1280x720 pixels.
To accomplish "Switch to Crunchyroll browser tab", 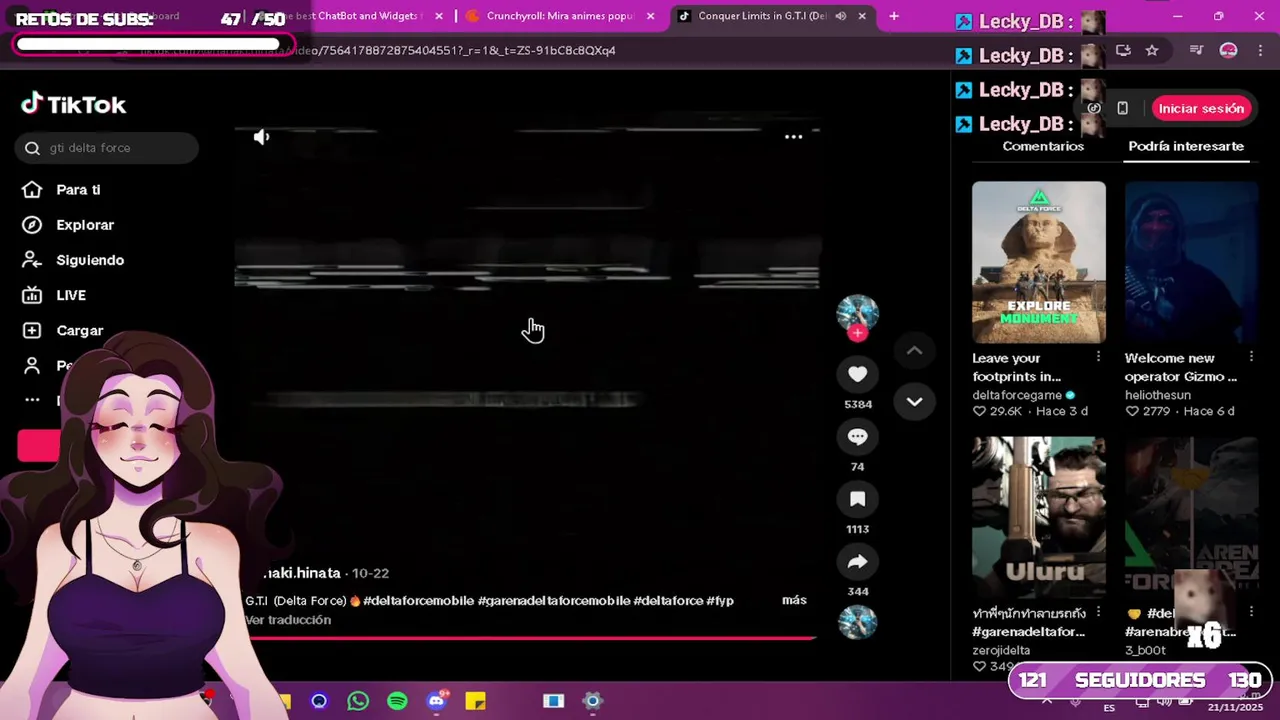I will [x=562, y=16].
